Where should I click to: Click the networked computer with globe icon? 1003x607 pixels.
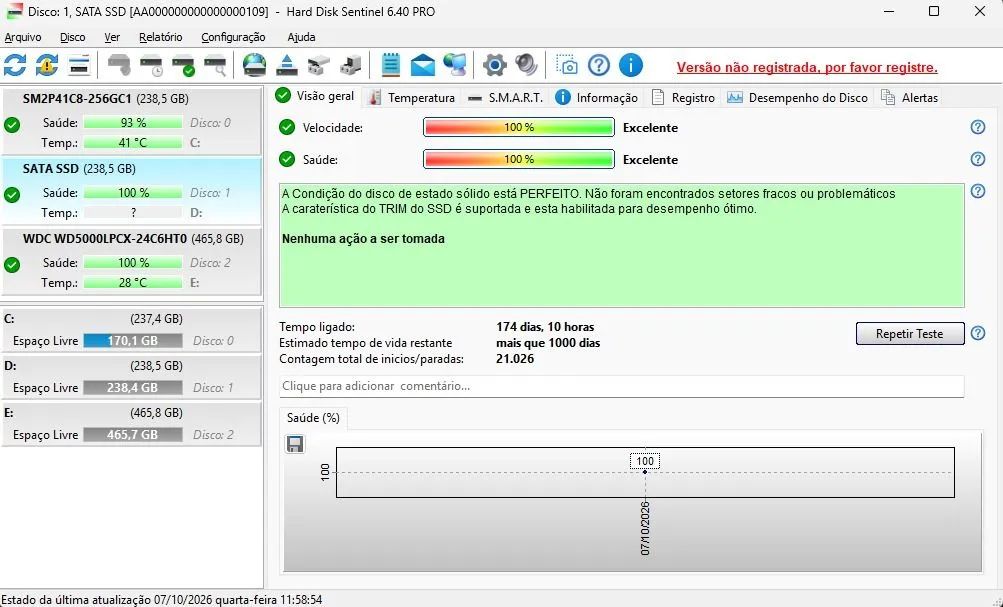click(x=455, y=65)
